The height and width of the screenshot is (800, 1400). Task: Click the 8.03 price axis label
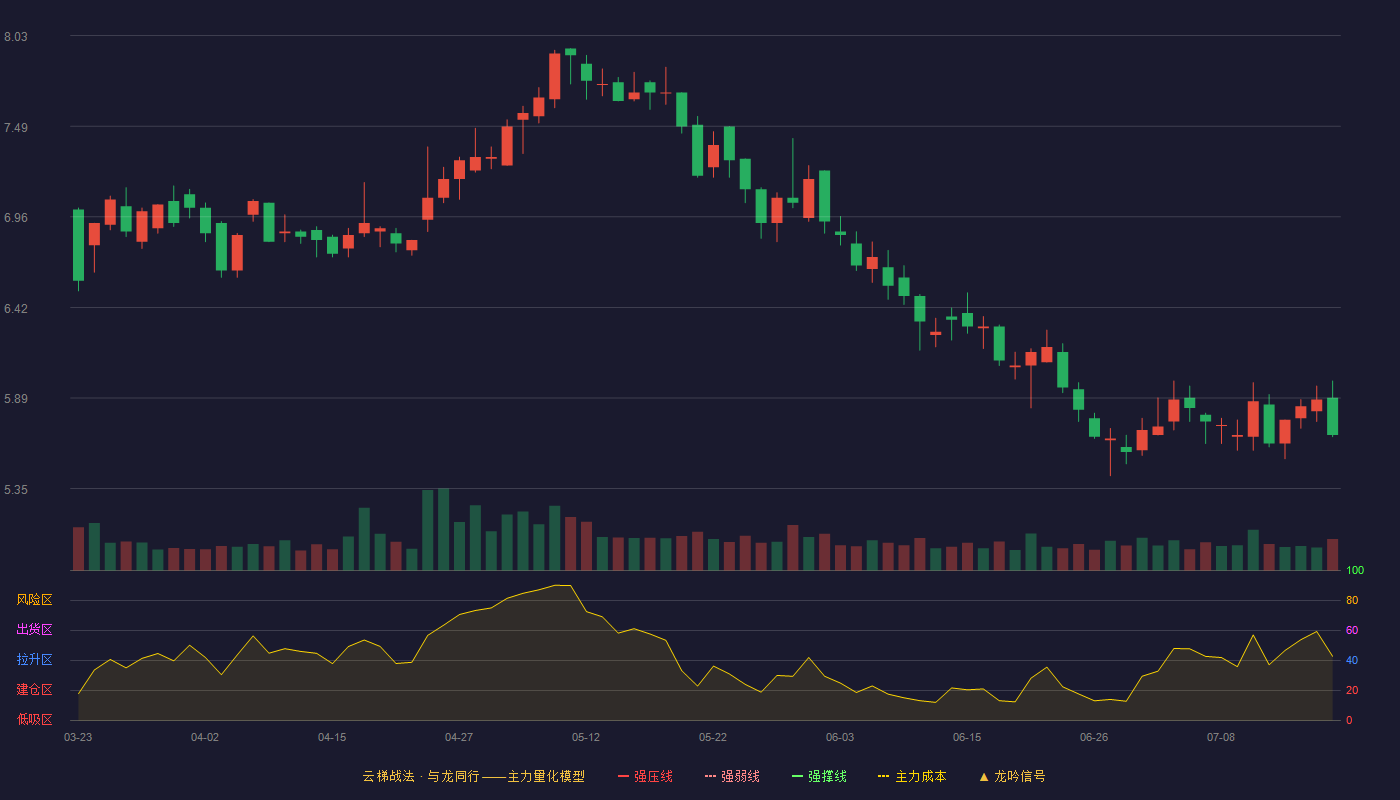pos(16,37)
